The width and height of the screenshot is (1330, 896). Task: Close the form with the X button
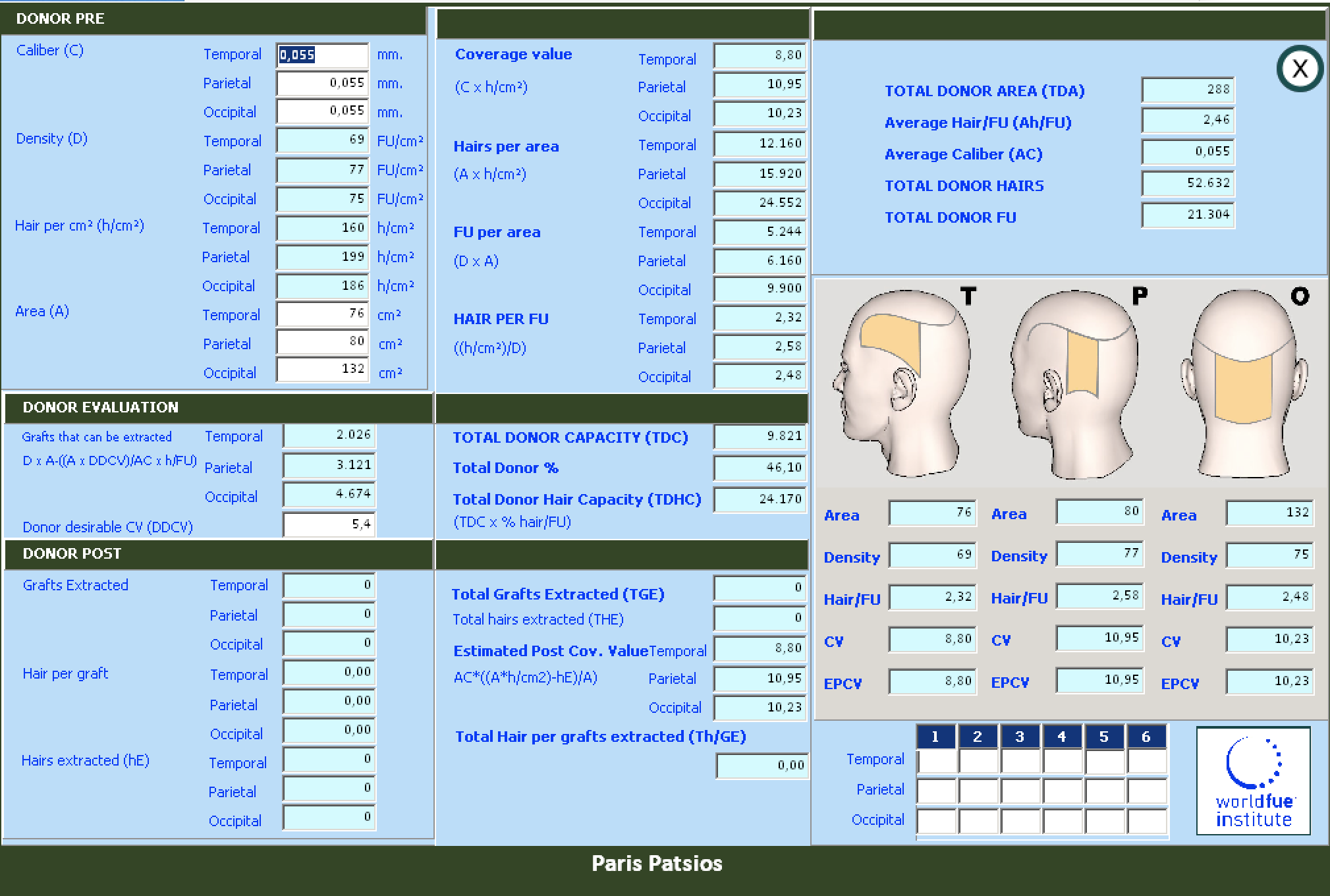1300,69
